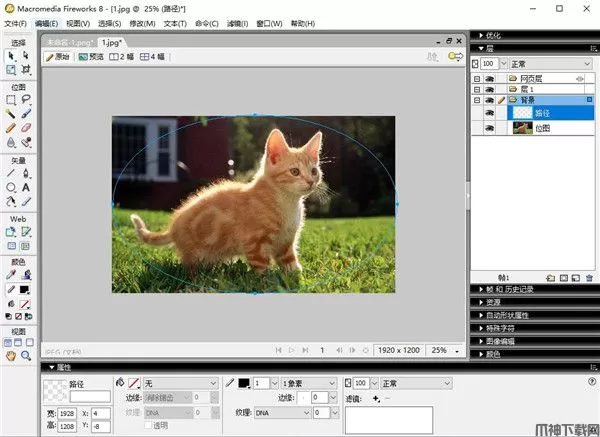The image size is (600, 437).
Task: Select the Marquee tool
Action: pos(11,100)
